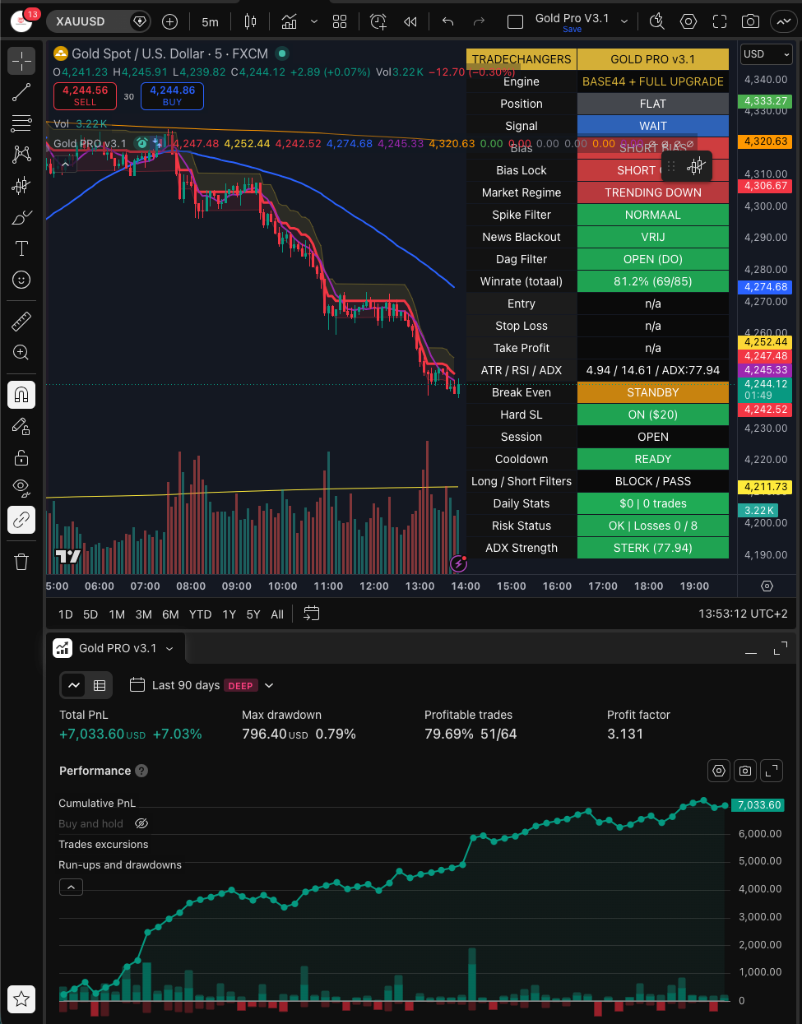This screenshot has width=802, height=1024.
Task: Open the emoji icons tool
Action: click(x=22, y=280)
